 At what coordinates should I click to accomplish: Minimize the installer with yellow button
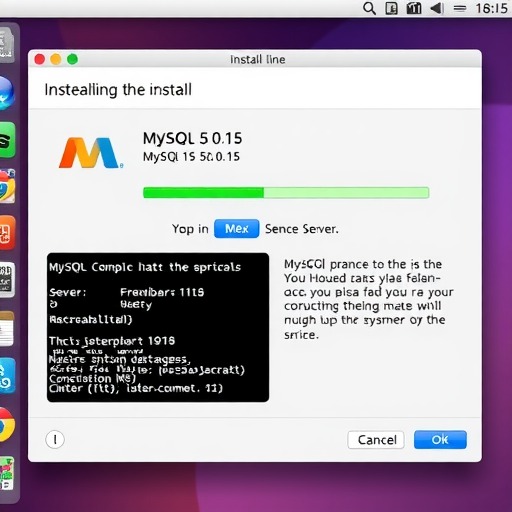pyautogui.click(x=56, y=59)
